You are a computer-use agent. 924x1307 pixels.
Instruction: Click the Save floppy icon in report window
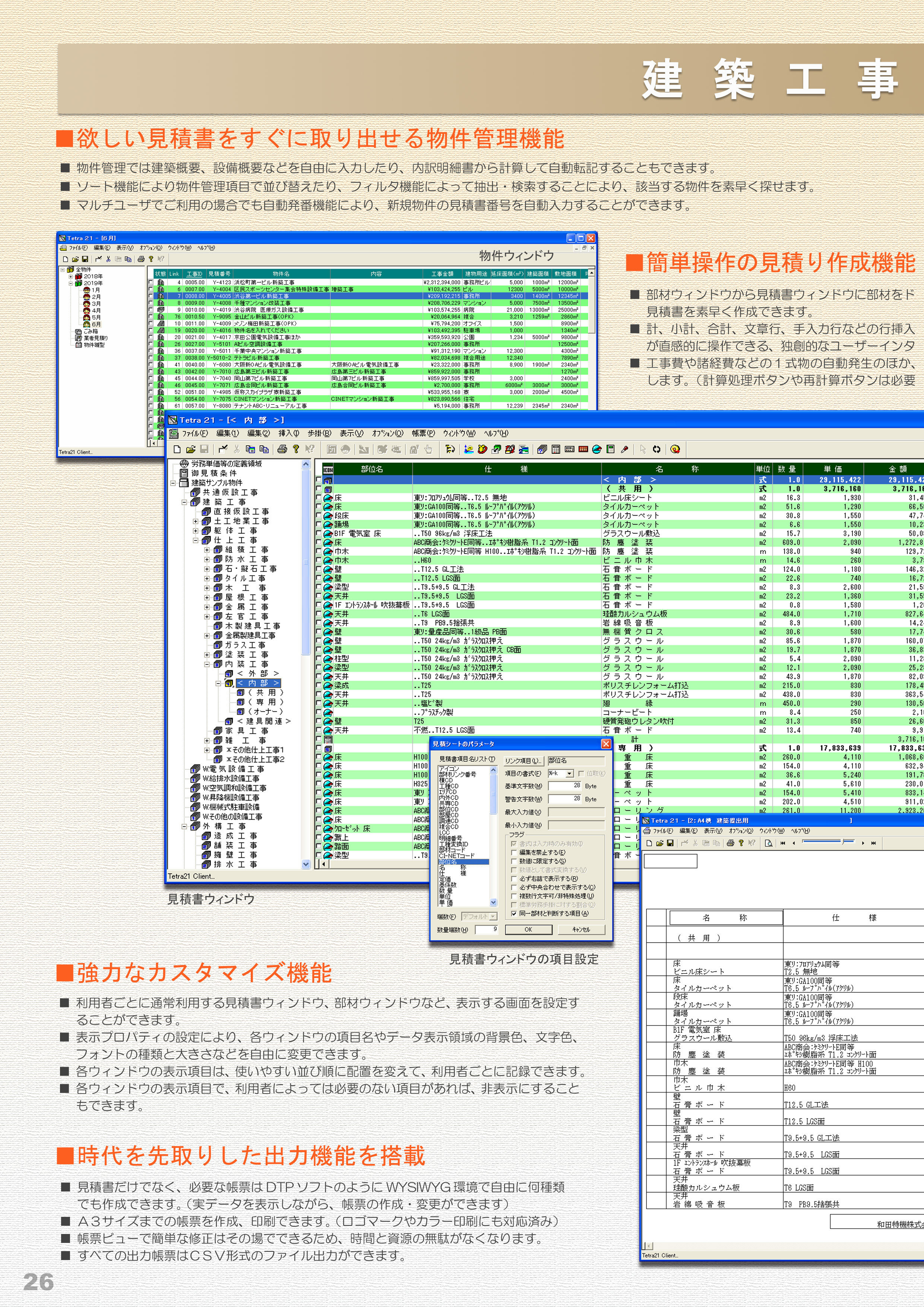point(670,843)
